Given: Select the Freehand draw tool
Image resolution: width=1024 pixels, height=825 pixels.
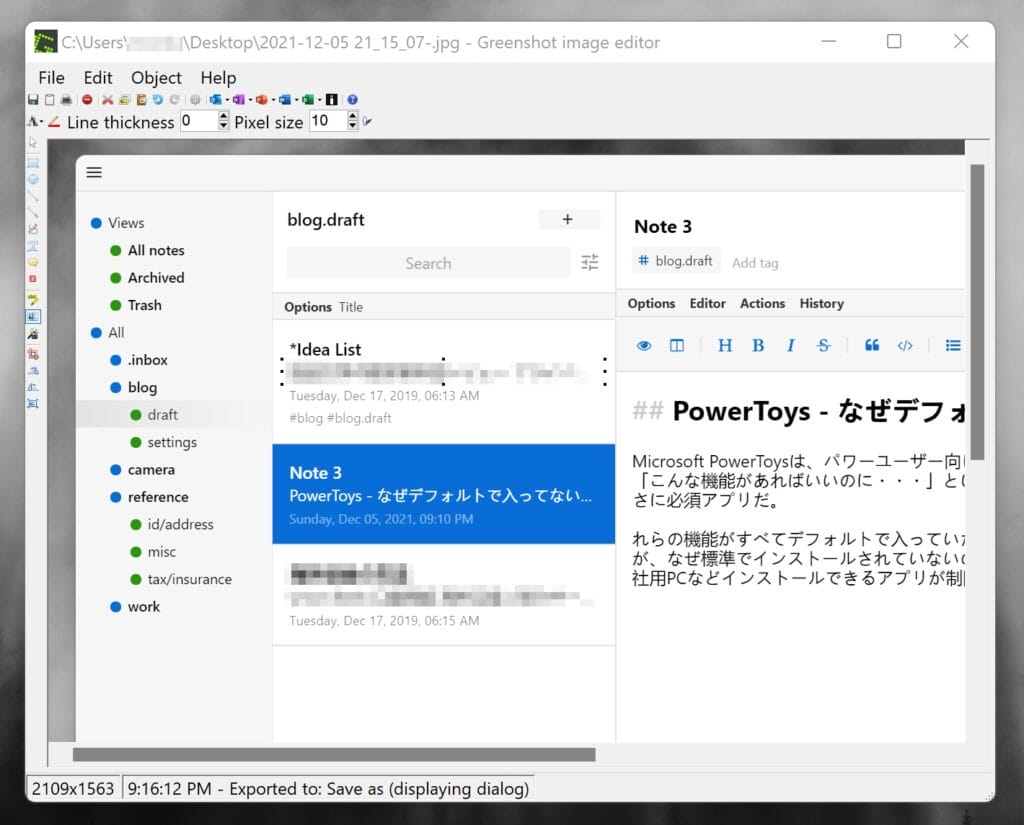Looking at the screenshot, I should click(33, 229).
